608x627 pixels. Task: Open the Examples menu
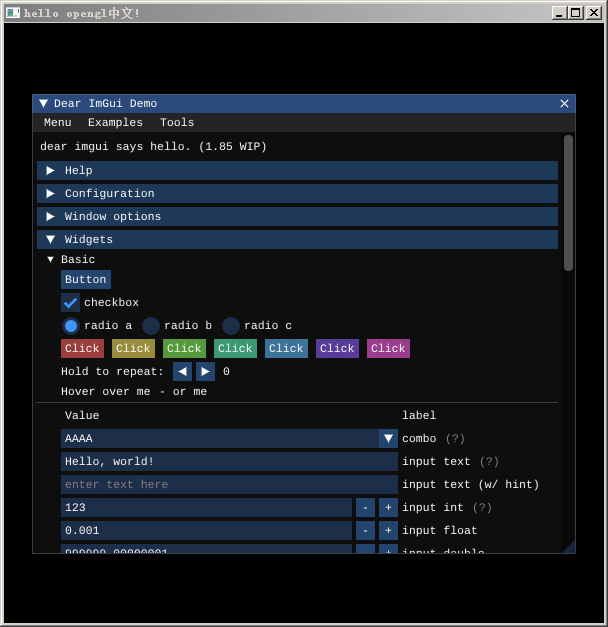[x=115, y=122]
